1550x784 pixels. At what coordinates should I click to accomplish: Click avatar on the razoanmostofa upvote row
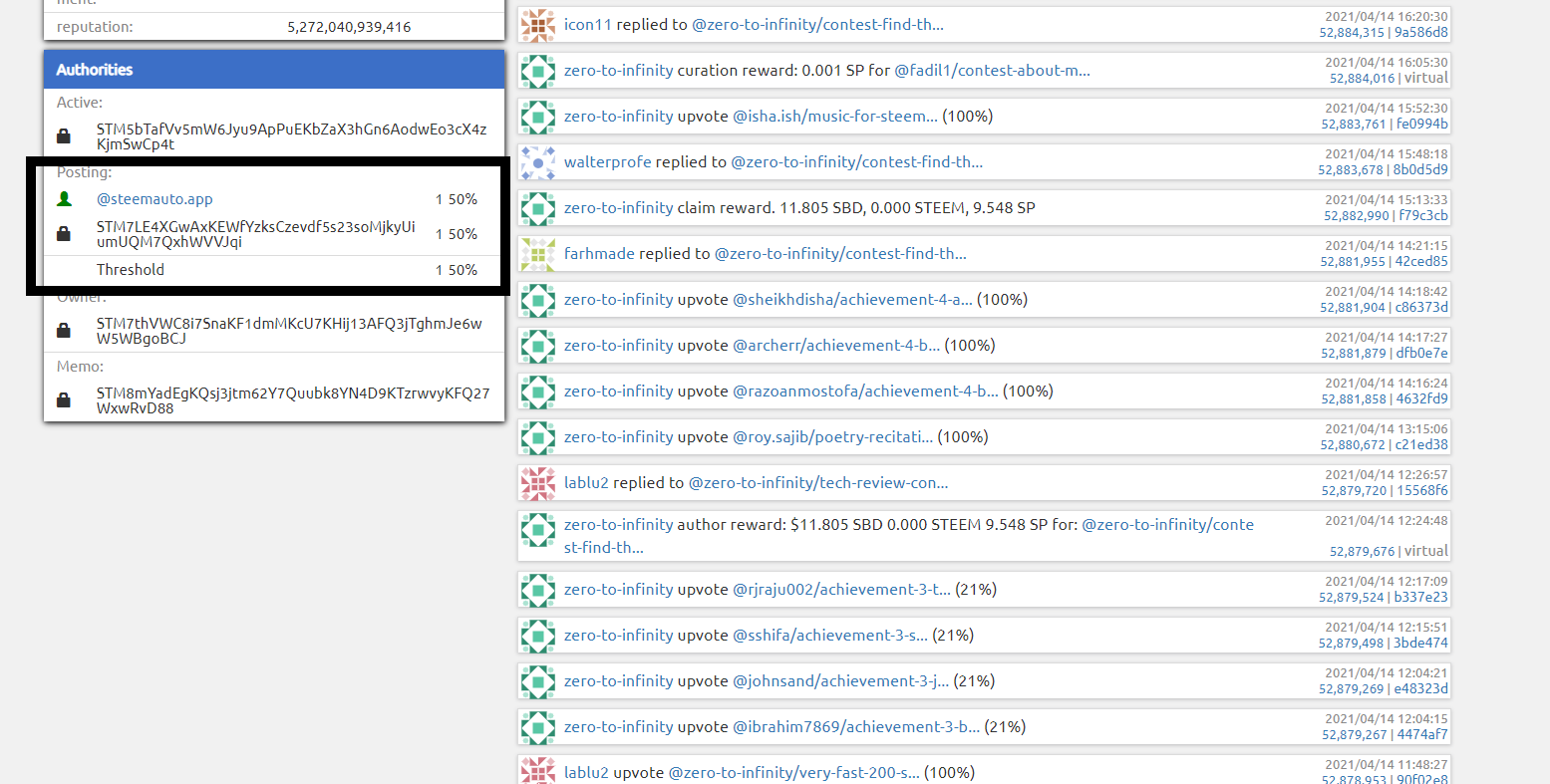[538, 392]
